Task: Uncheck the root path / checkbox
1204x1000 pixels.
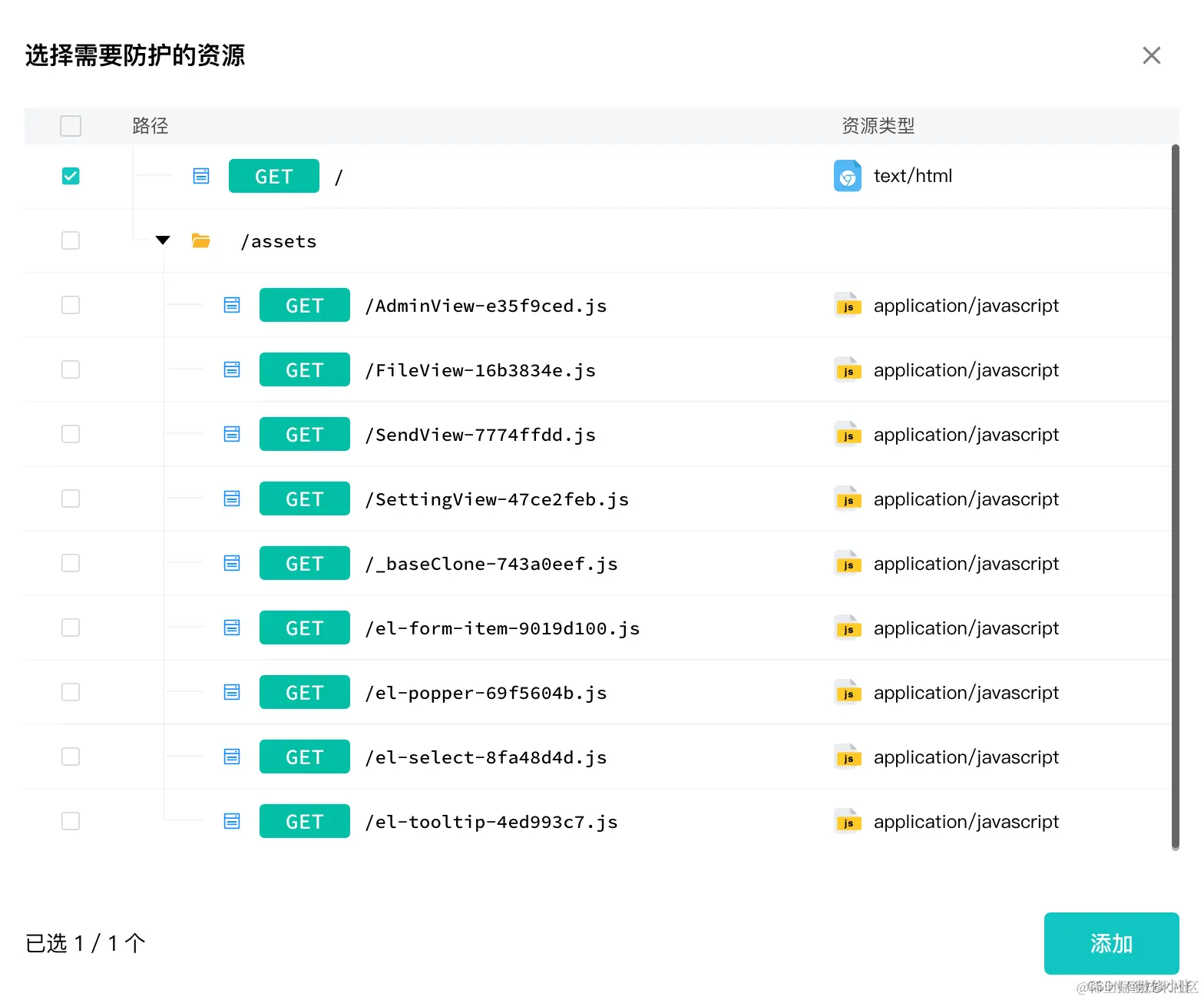Action: [x=71, y=176]
